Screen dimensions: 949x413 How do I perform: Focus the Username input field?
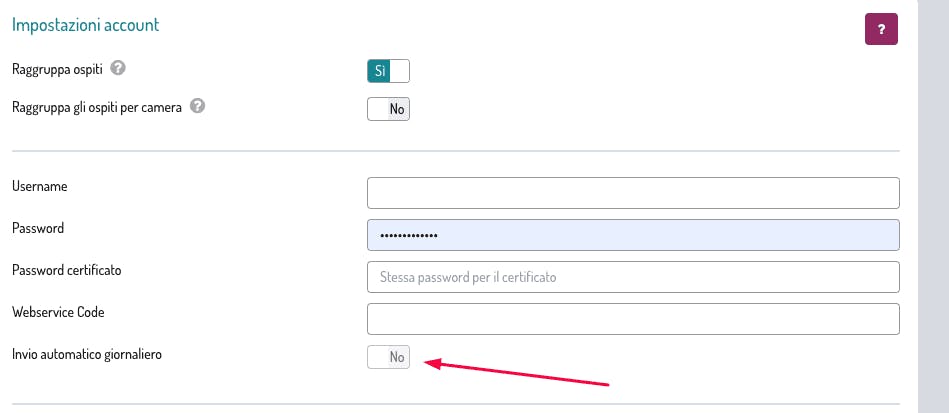[633, 192]
